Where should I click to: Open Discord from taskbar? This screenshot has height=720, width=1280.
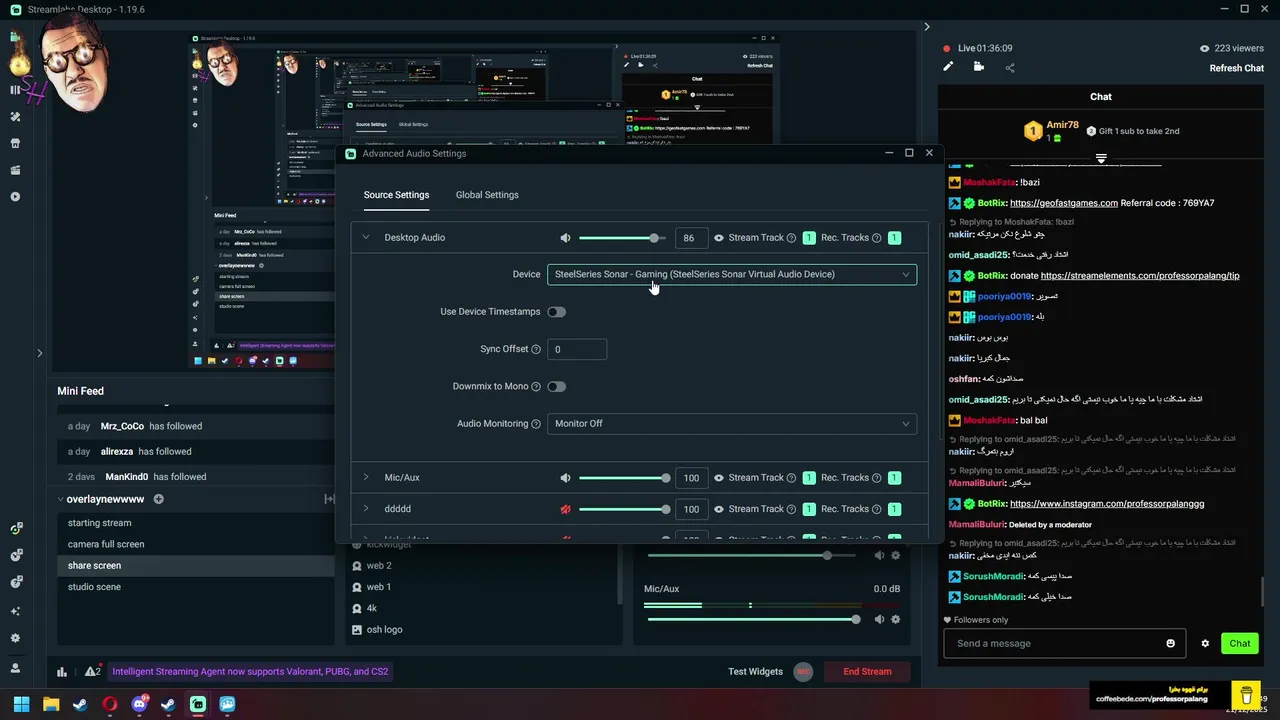click(x=139, y=704)
